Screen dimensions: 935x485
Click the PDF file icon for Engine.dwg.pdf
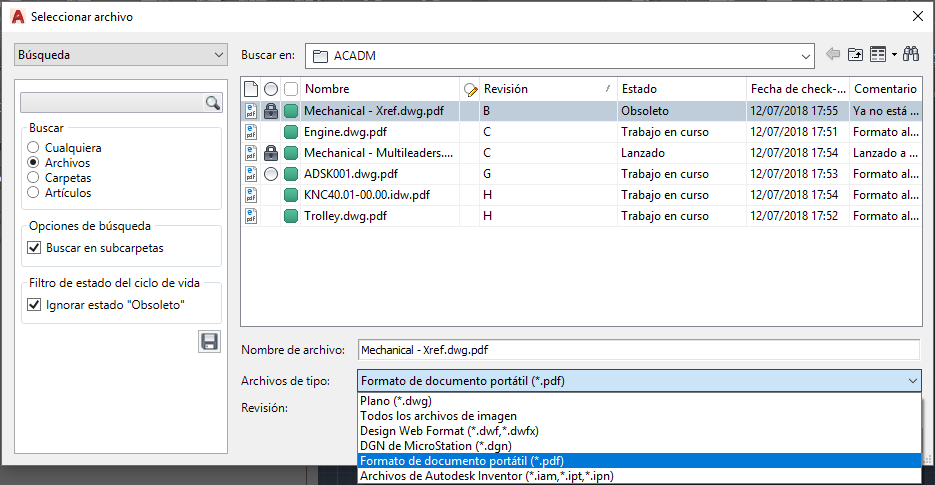pyautogui.click(x=251, y=132)
